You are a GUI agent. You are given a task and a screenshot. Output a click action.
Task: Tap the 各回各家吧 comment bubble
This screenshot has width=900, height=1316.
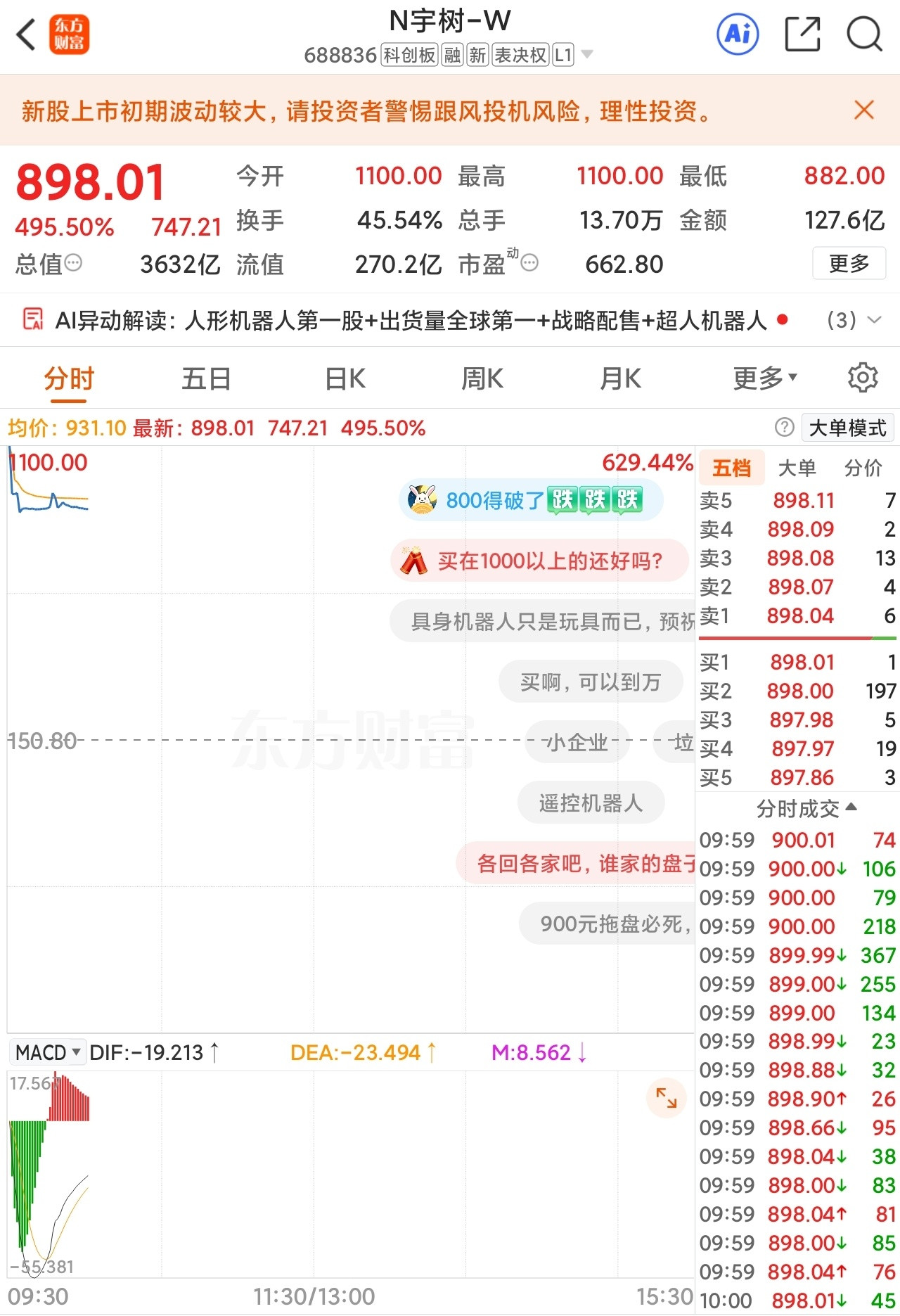[x=575, y=863]
